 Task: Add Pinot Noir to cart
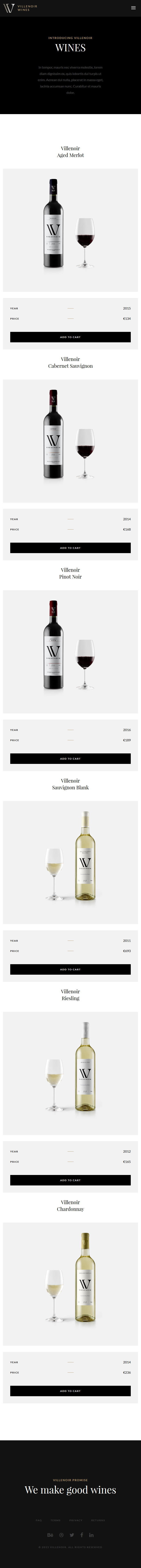70,758
